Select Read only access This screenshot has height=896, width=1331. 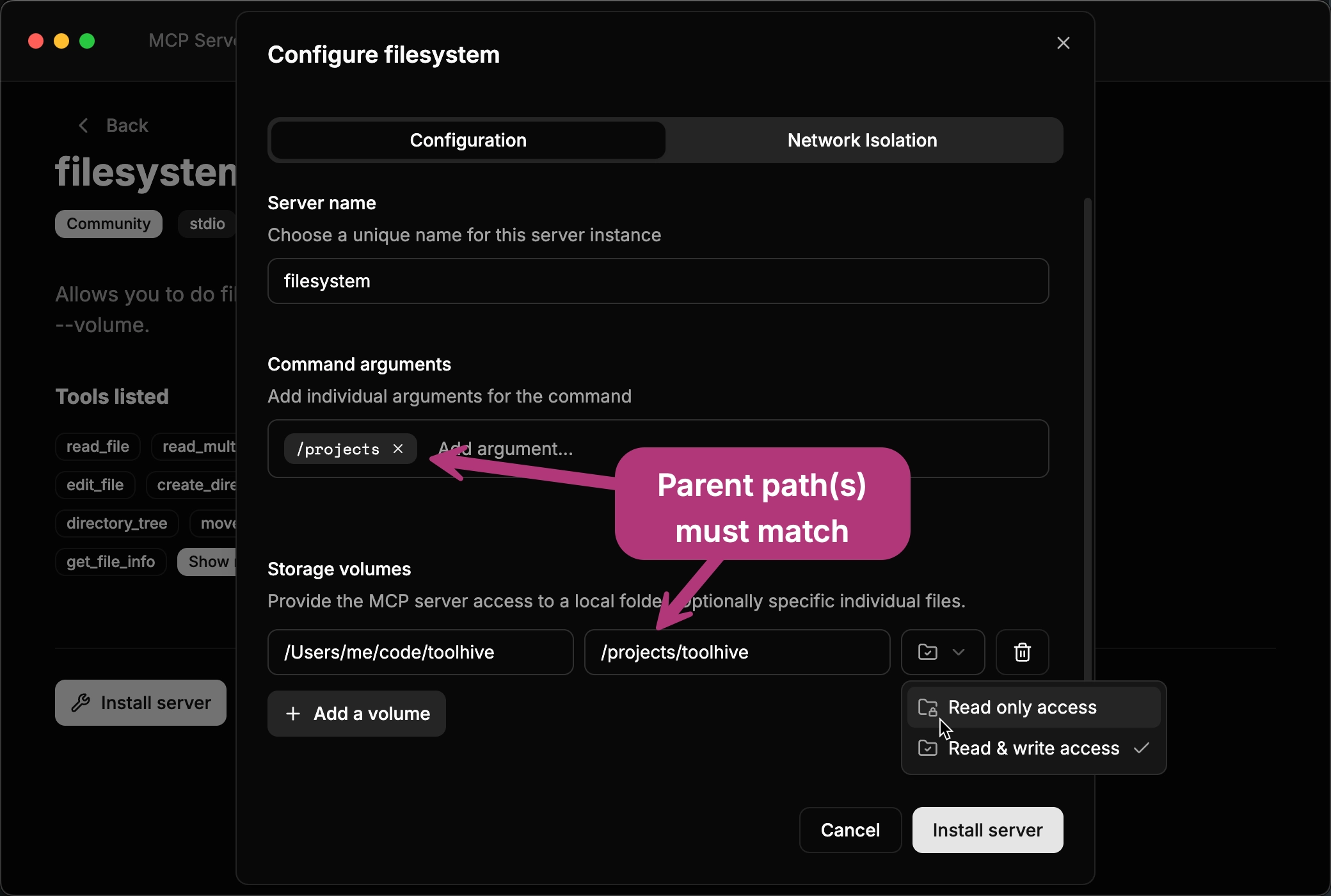(x=1022, y=707)
